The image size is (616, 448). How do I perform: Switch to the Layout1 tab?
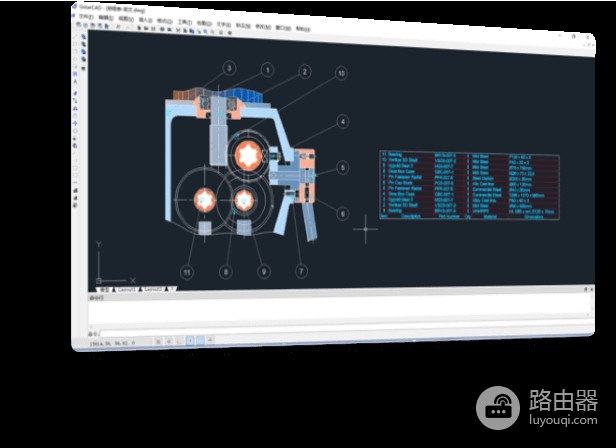[127, 290]
